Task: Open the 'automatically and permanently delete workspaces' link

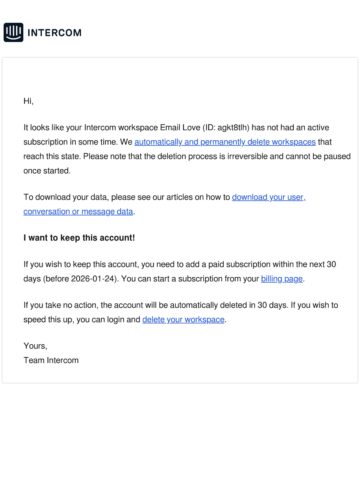Action: (225, 142)
